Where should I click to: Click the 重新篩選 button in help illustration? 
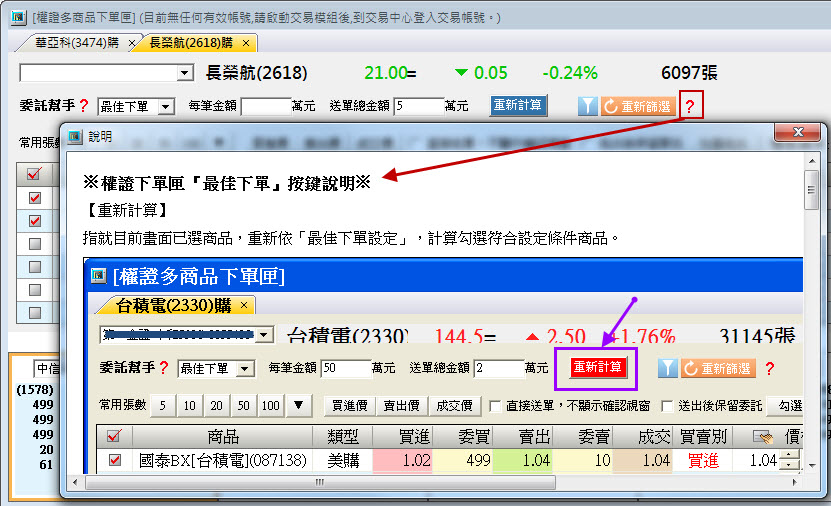pyautogui.click(x=719, y=368)
